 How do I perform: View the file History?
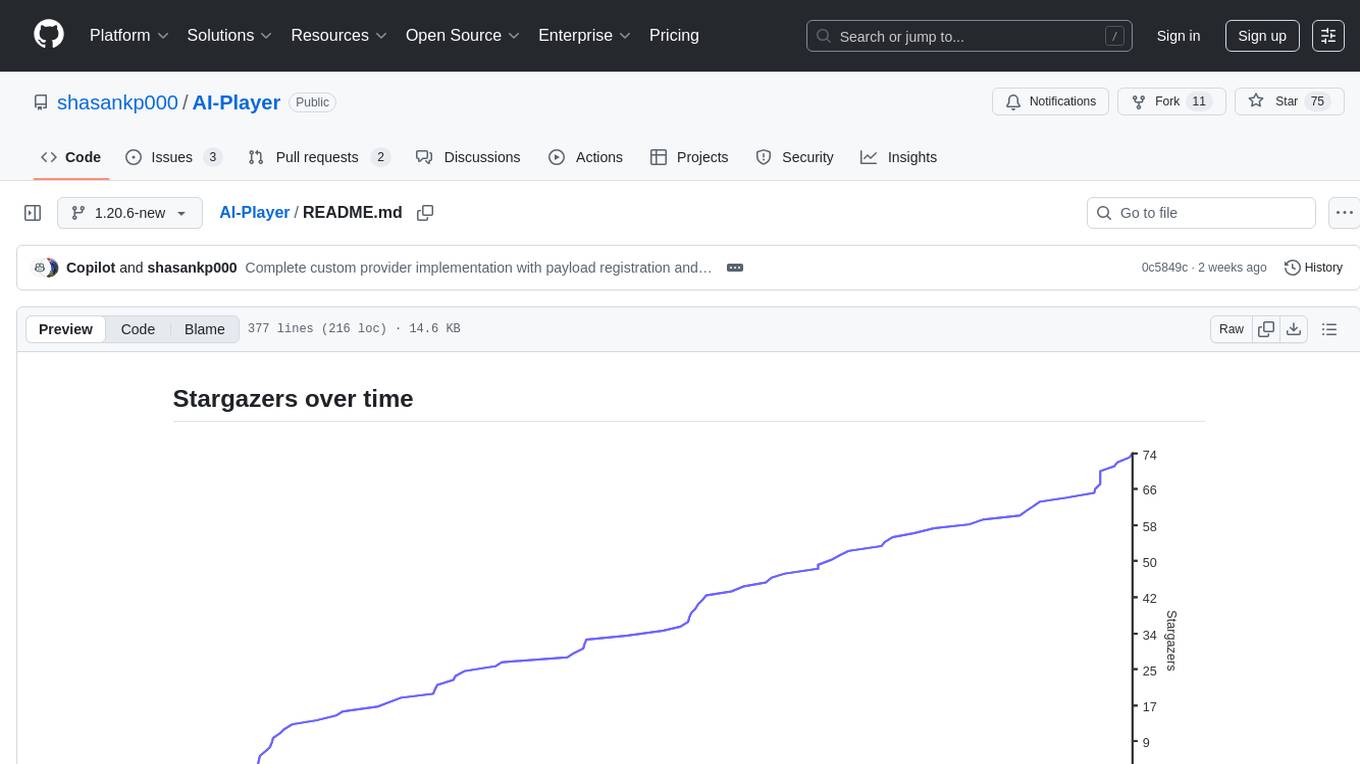pos(1313,267)
